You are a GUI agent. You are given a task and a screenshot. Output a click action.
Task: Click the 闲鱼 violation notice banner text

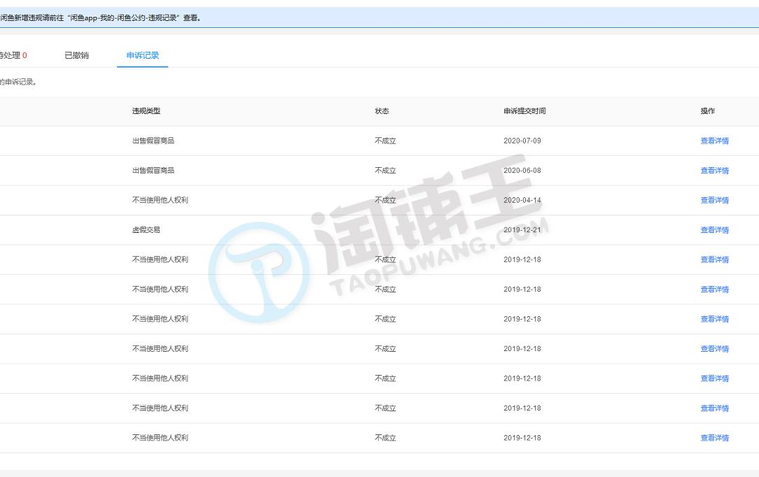tap(100, 18)
